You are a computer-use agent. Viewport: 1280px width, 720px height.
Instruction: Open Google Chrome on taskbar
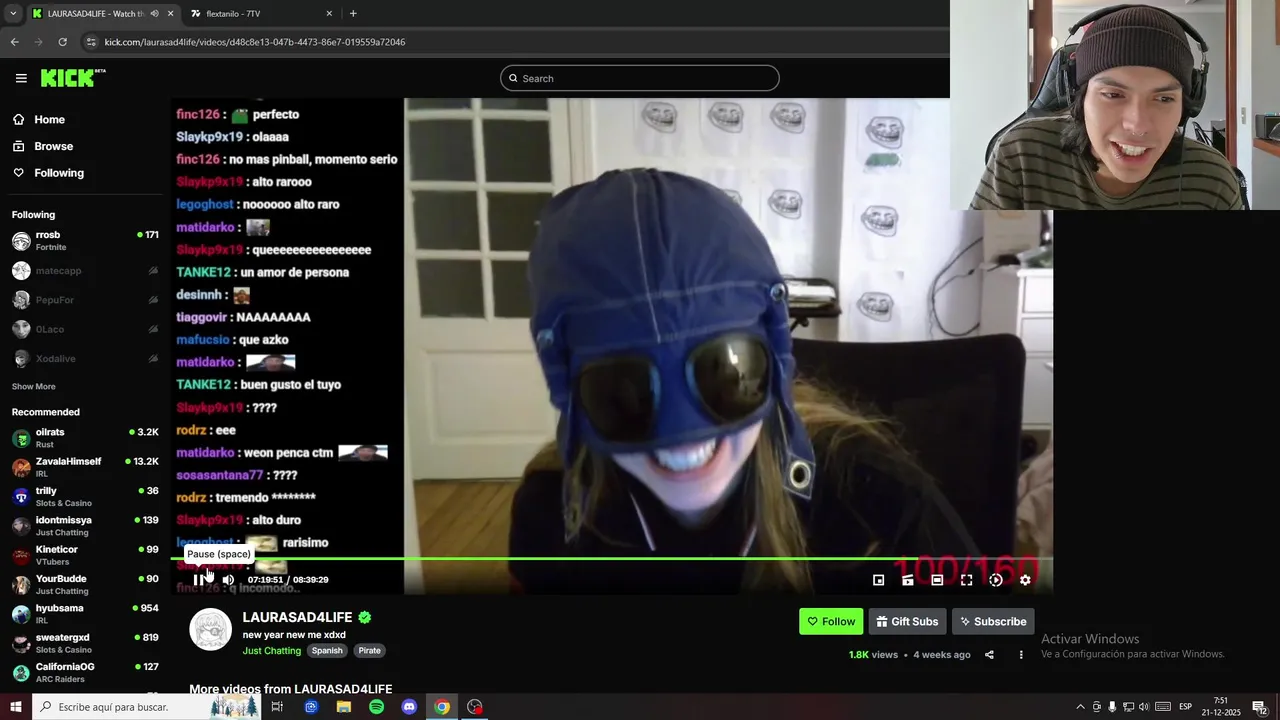coord(442,707)
